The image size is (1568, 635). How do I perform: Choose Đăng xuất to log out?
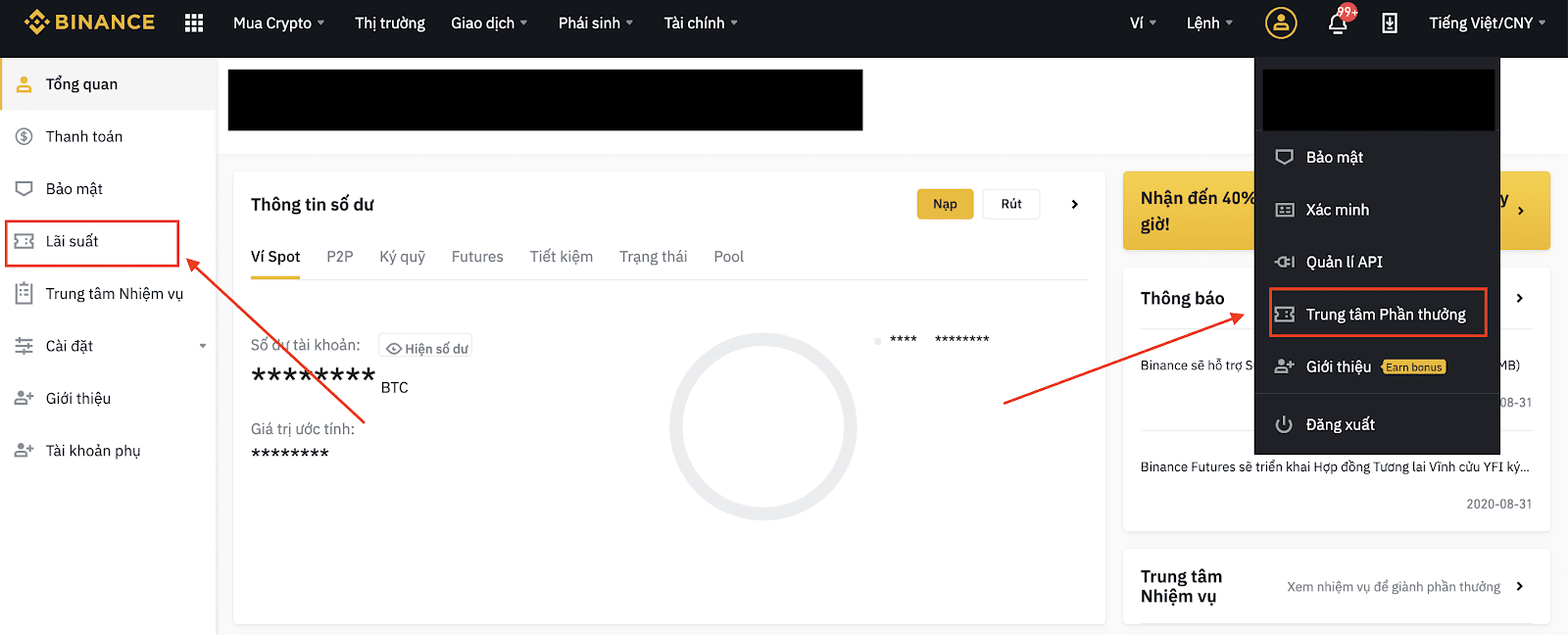tap(1341, 424)
